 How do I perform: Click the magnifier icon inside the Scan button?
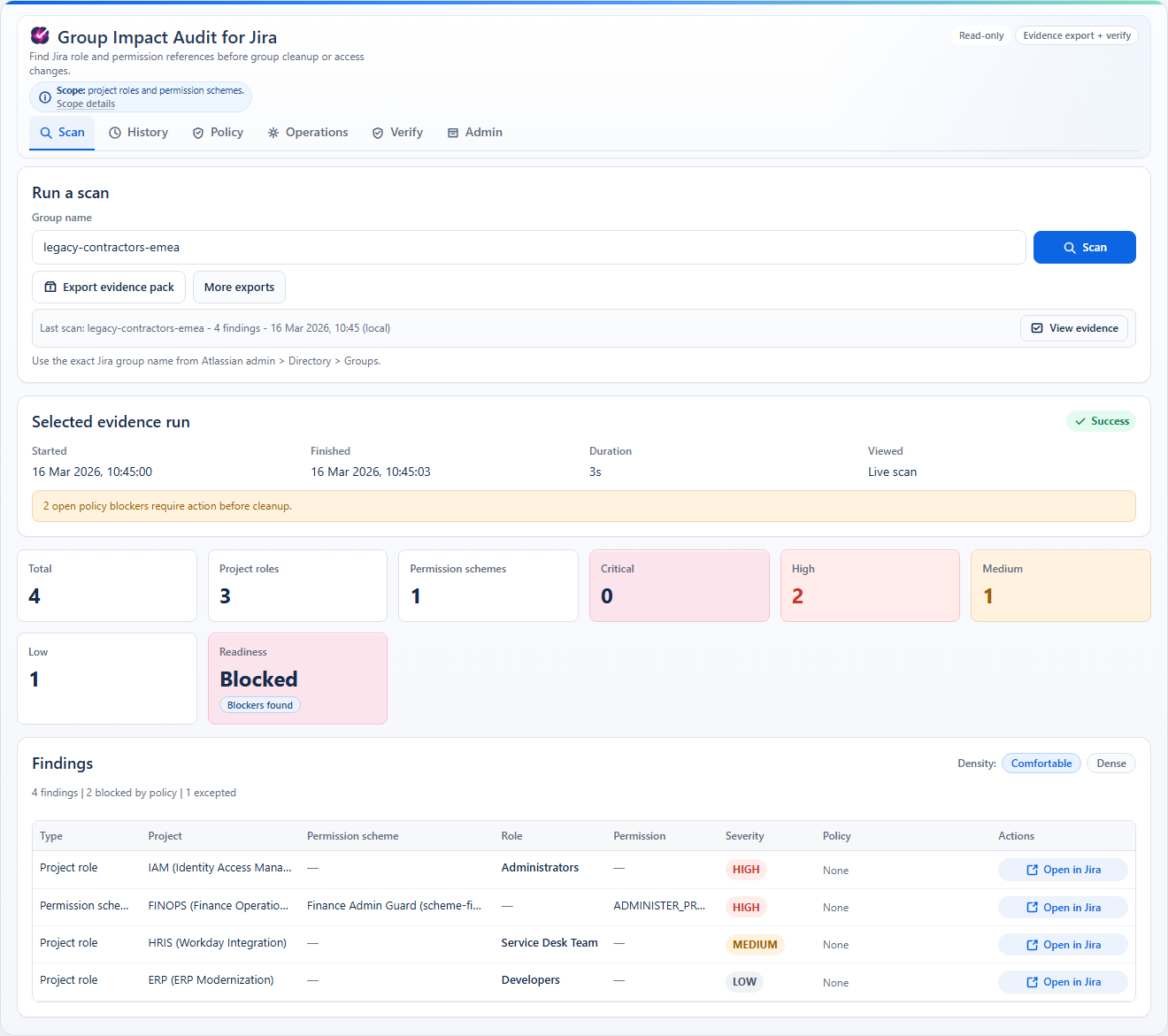[1070, 247]
